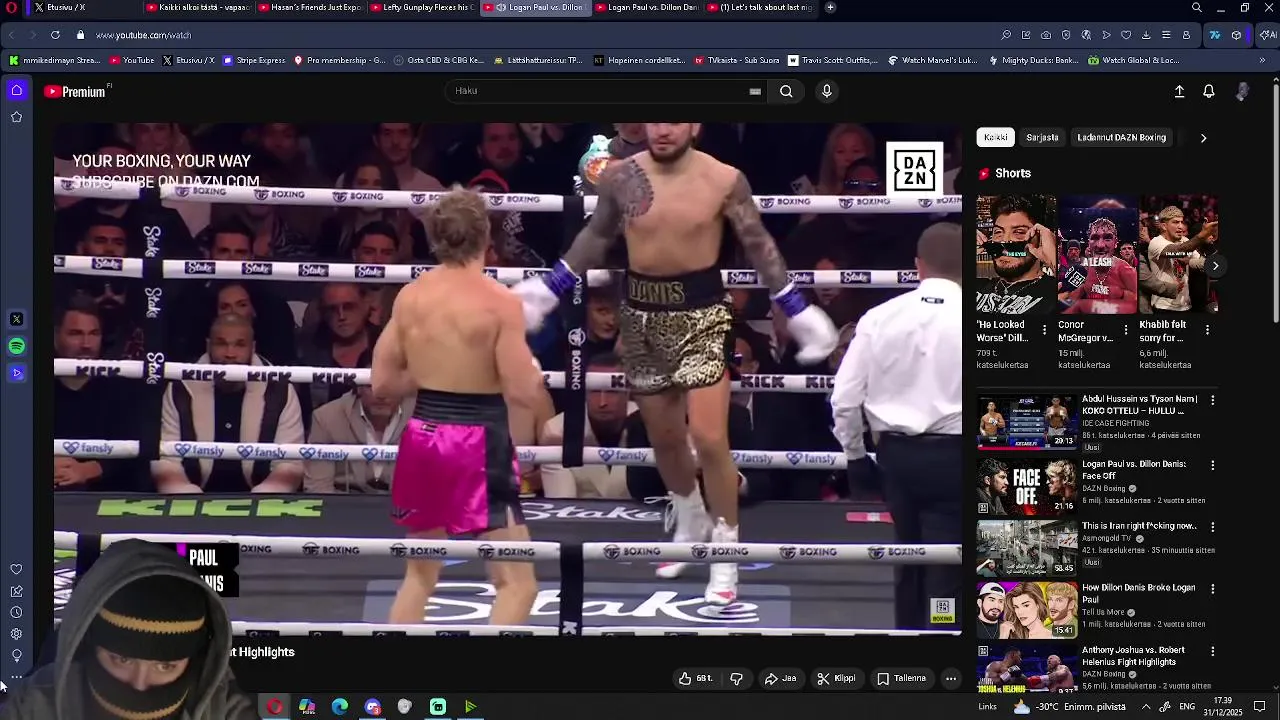Like the video with thumbs-up button
1280x720 pixels.
coord(695,679)
